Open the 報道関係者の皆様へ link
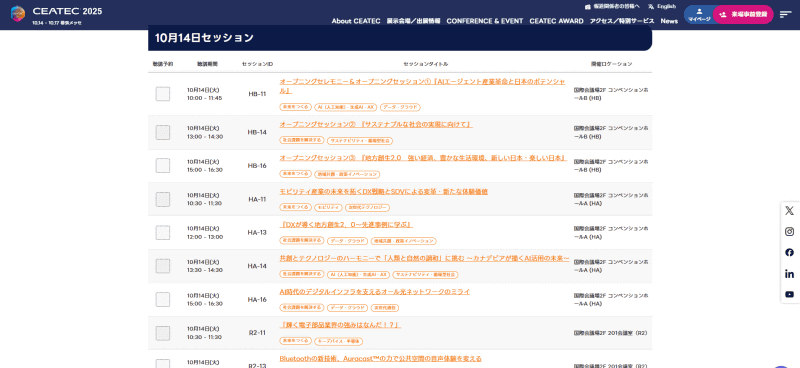 (616, 7)
